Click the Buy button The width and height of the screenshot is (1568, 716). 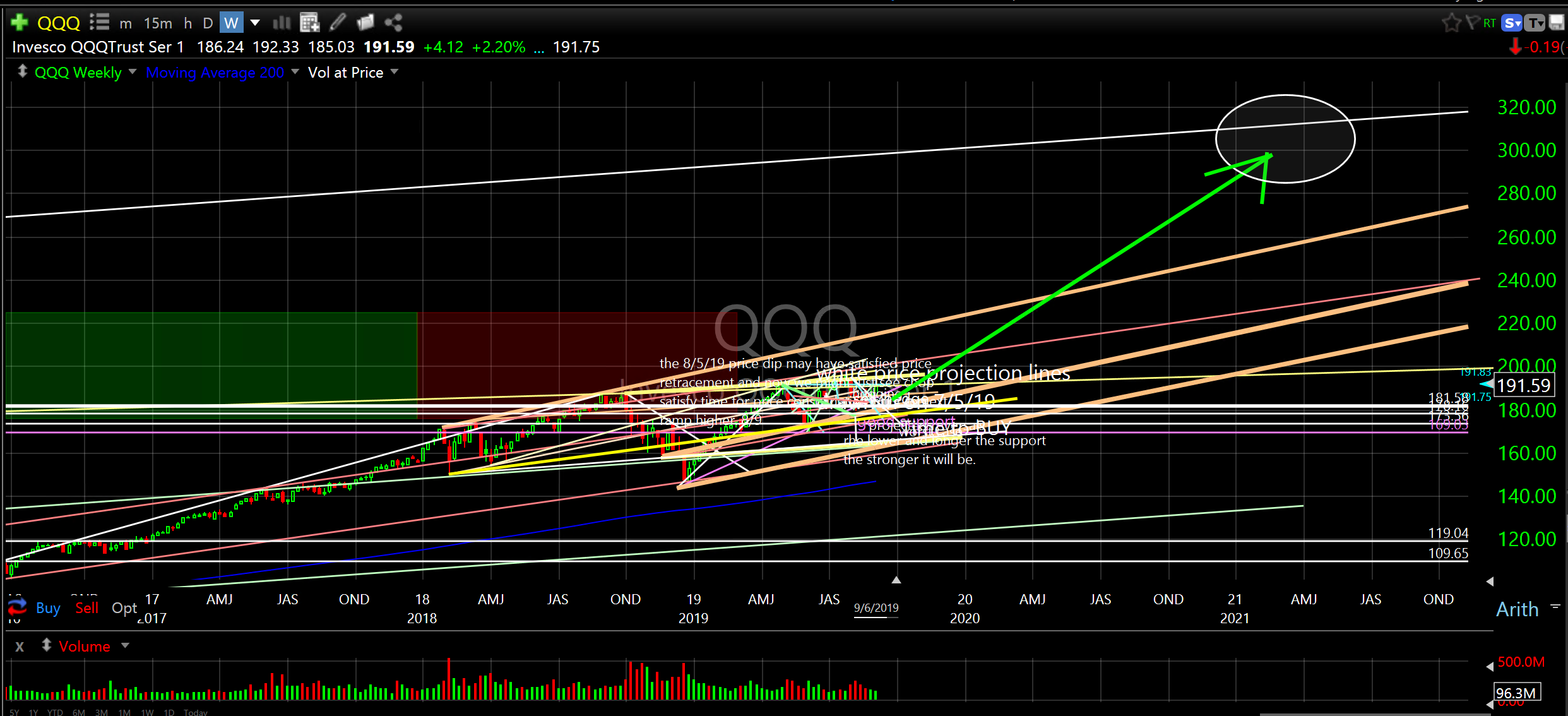47,608
